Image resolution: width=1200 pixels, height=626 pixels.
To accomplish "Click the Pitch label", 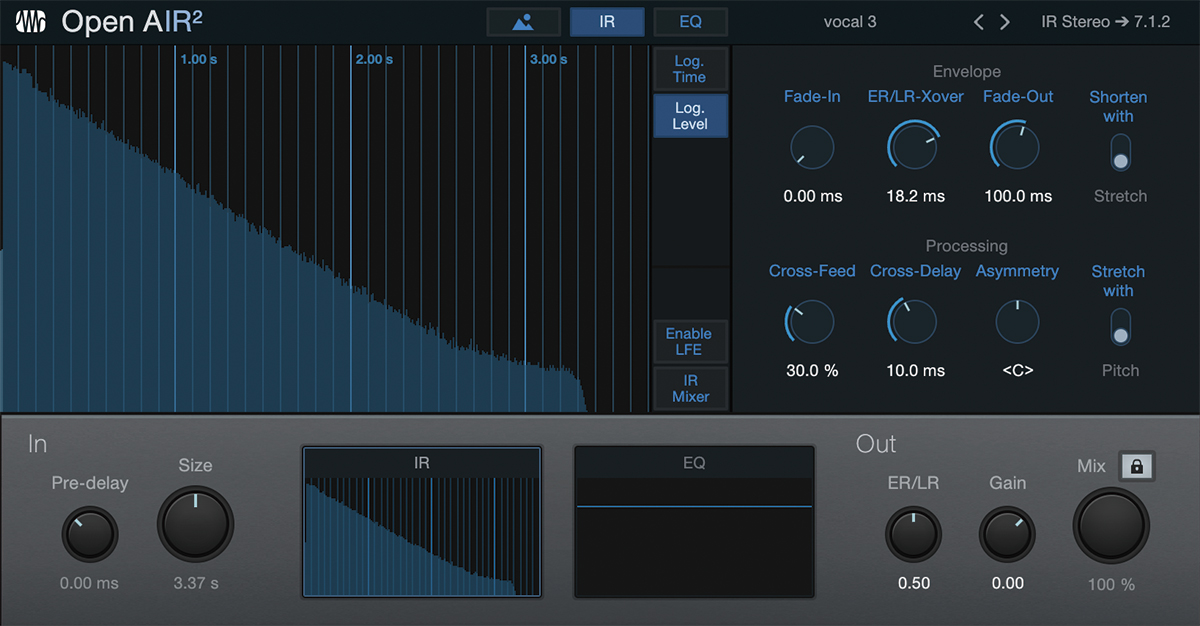I will (1120, 370).
